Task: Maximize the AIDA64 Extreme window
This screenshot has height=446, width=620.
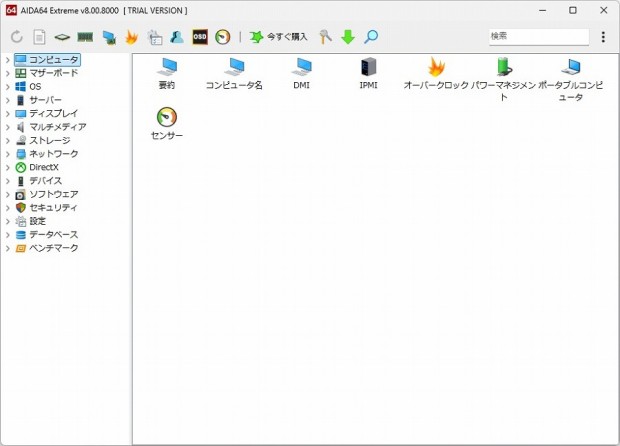Action: point(573,10)
